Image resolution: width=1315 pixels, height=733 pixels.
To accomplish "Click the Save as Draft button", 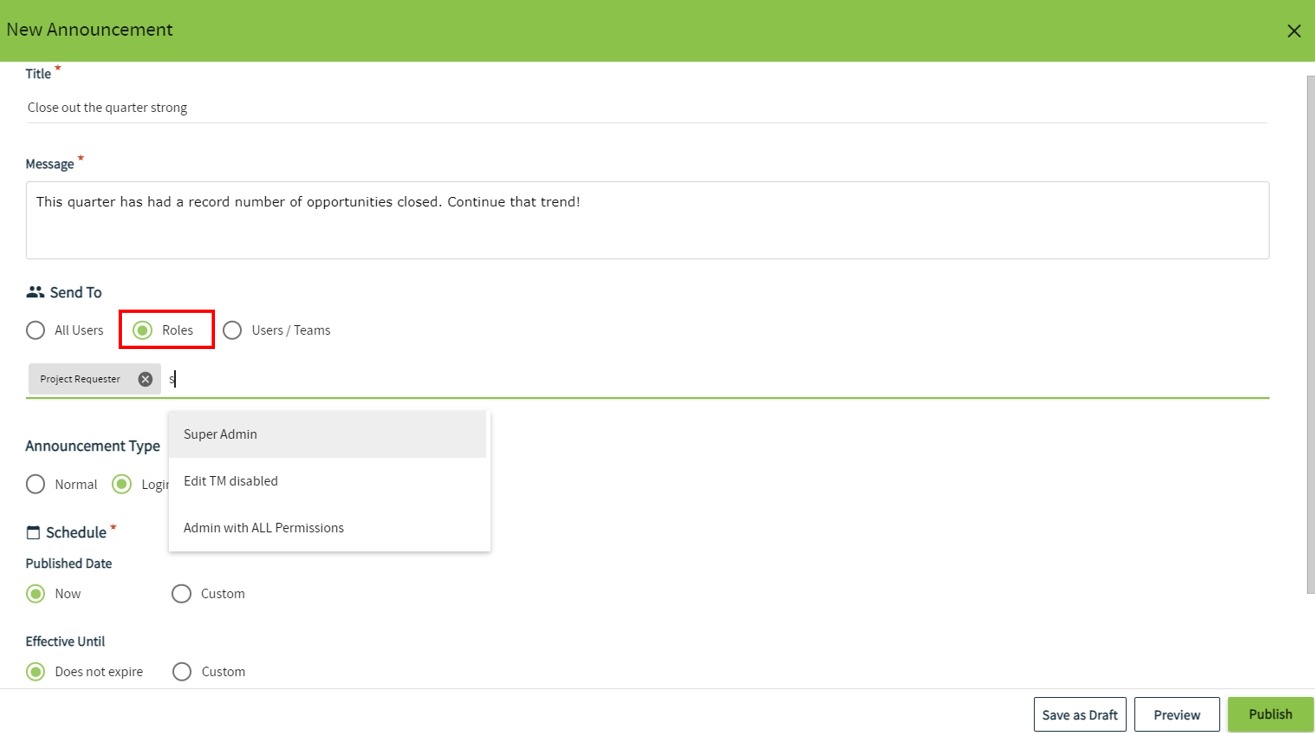I will pyautogui.click(x=1080, y=715).
